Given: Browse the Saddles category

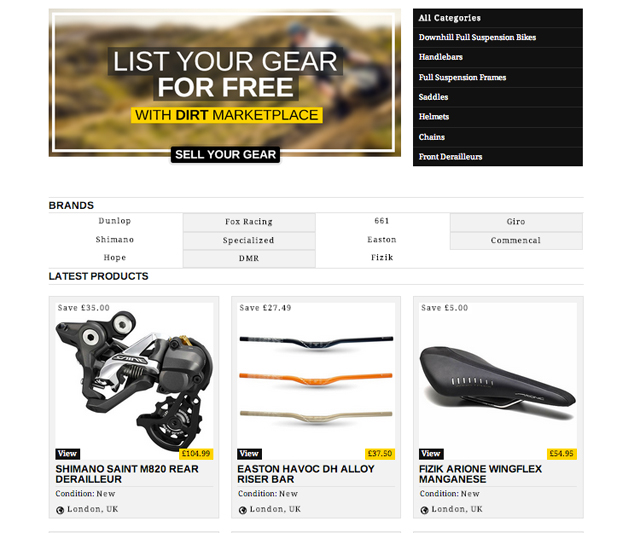Looking at the screenshot, I should coord(498,97).
